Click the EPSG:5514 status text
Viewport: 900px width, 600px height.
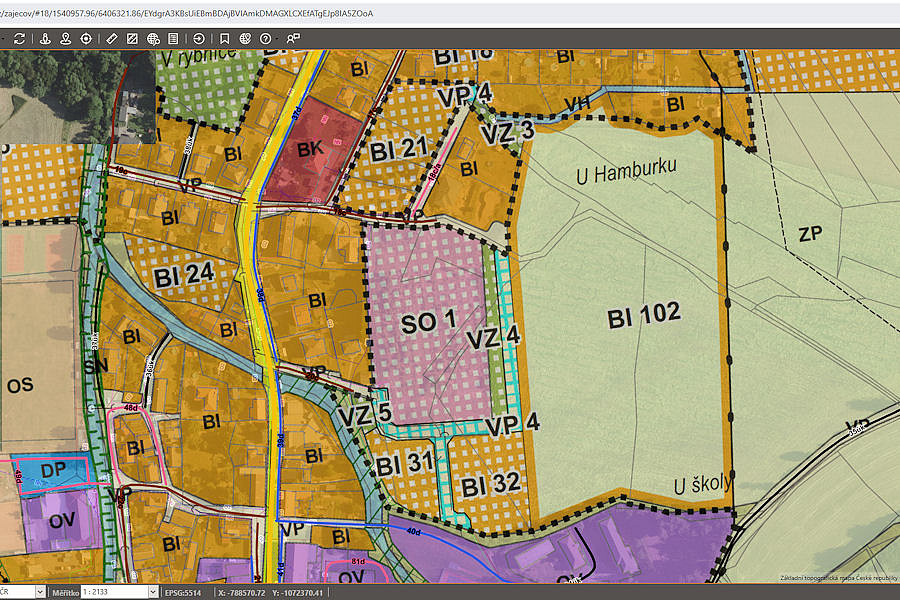(183, 593)
